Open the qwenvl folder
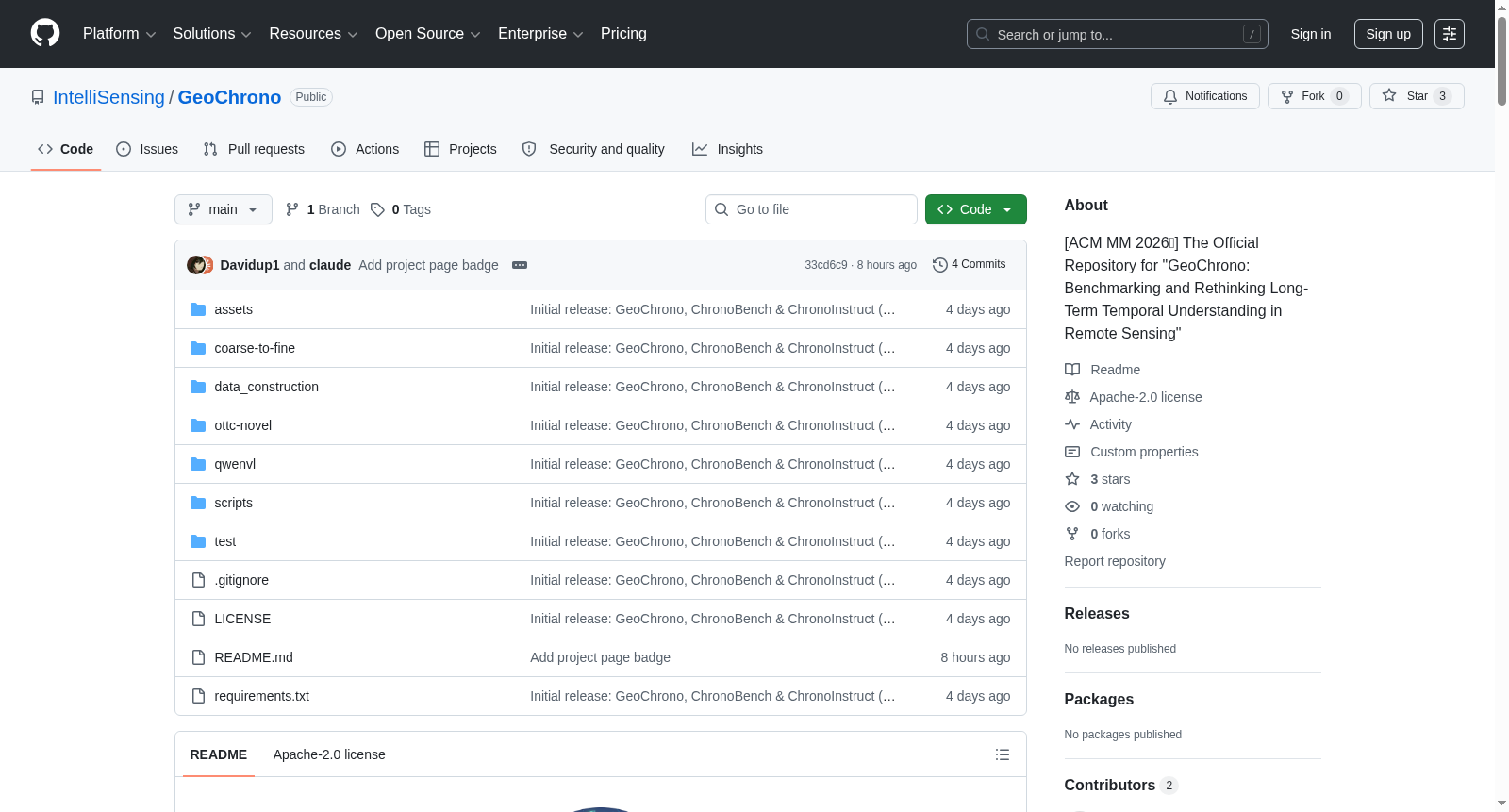This screenshot has height=812, width=1509. coord(235,464)
